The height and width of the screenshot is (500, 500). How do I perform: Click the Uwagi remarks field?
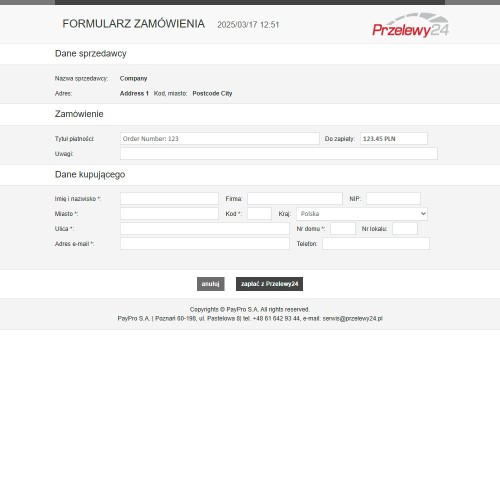tap(279, 154)
